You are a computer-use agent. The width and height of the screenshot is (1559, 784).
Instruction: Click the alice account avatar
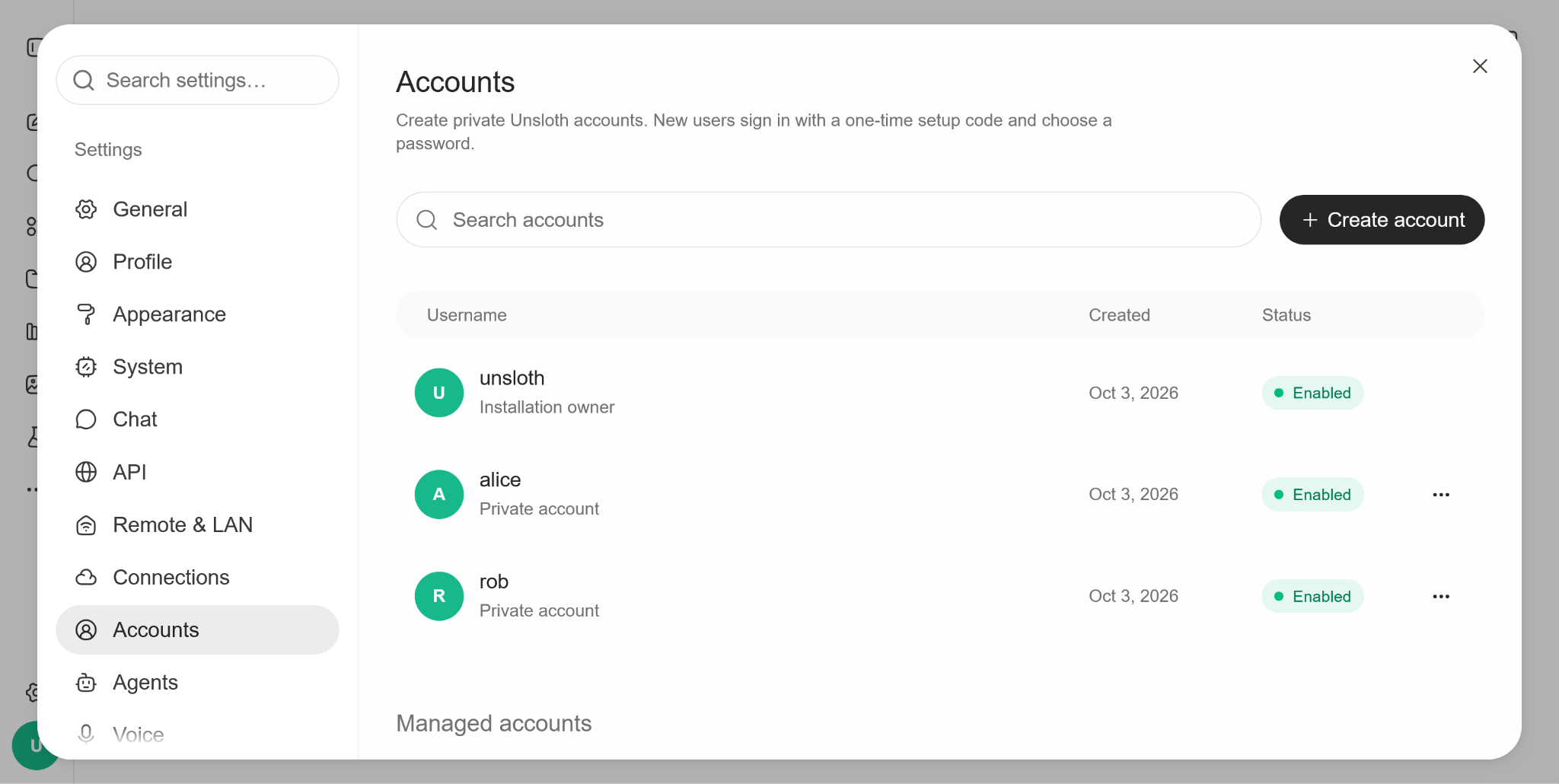439,495
